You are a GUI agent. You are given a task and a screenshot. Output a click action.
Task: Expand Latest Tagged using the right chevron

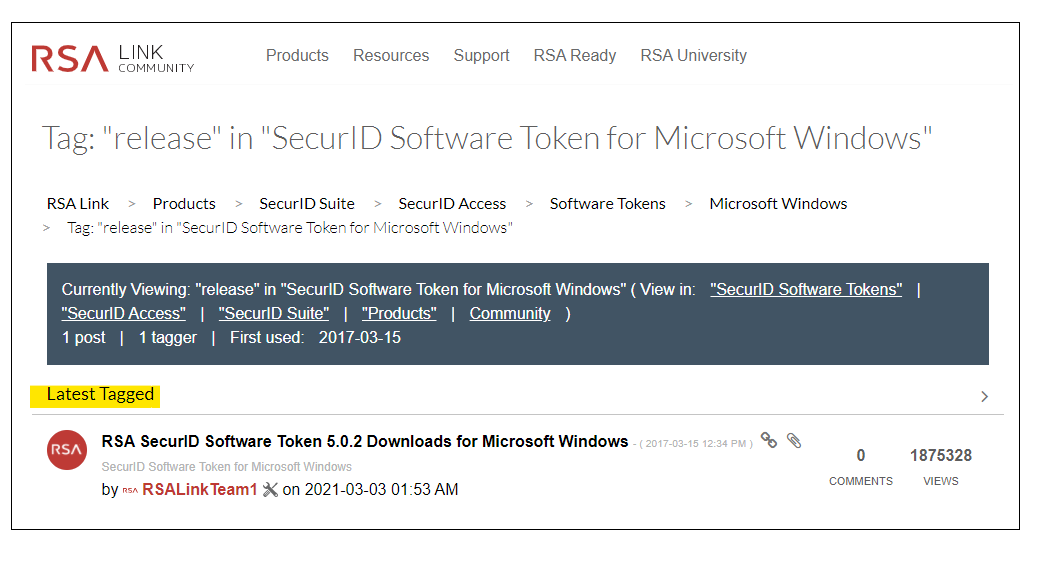click(x=985, y=397)
